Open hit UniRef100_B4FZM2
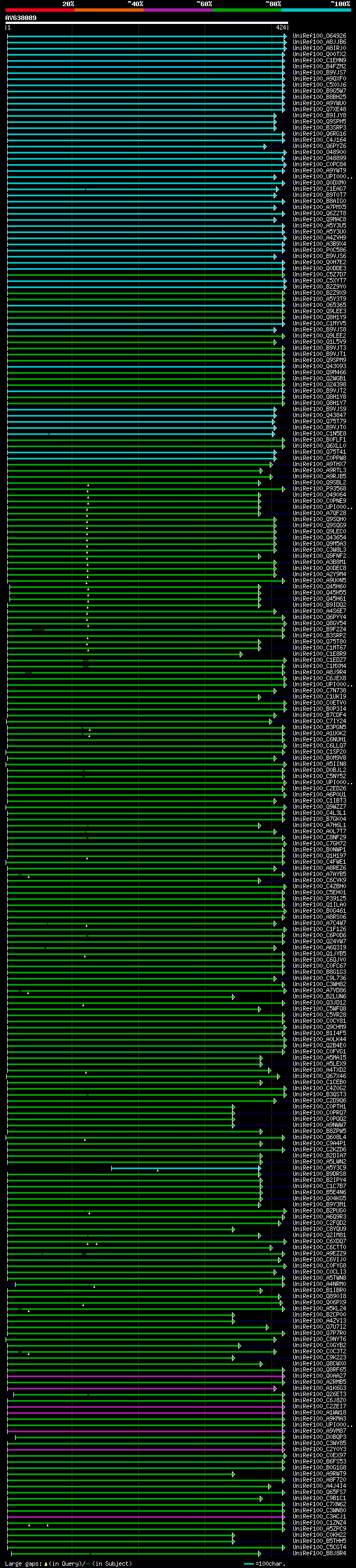Screen dimensions: 356x1568 (x=319, y=66)
